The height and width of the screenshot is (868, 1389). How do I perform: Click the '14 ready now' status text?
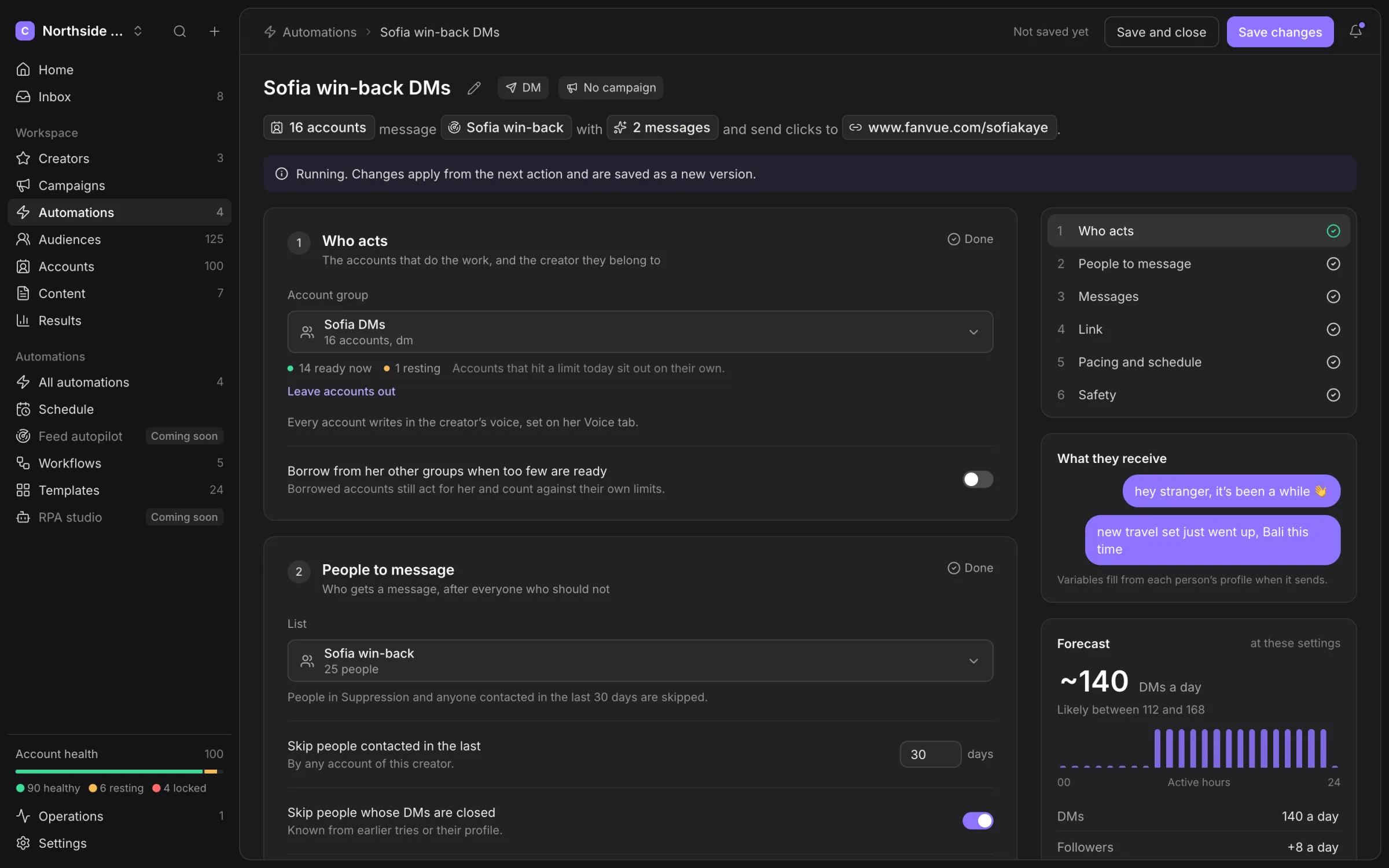click(335, 368)
